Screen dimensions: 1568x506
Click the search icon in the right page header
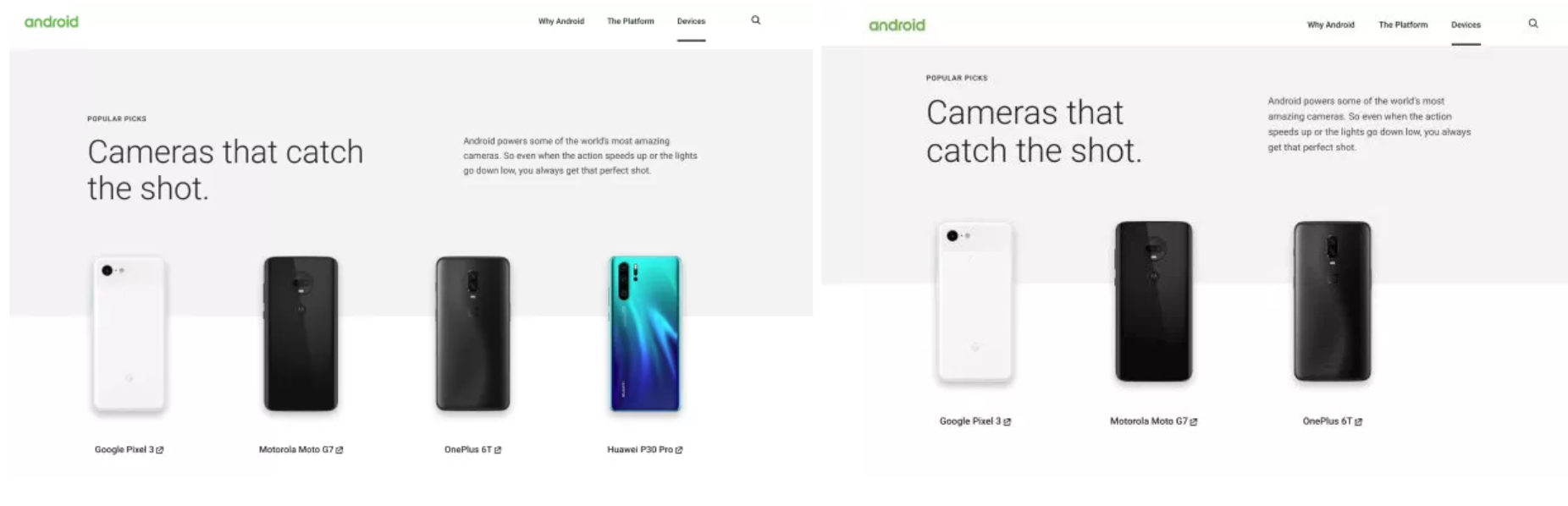[1532, 24]
